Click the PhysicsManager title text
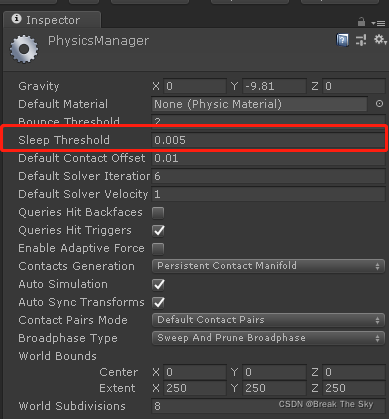Viewport: 389px width, 419px height. [x=98, y=41]
